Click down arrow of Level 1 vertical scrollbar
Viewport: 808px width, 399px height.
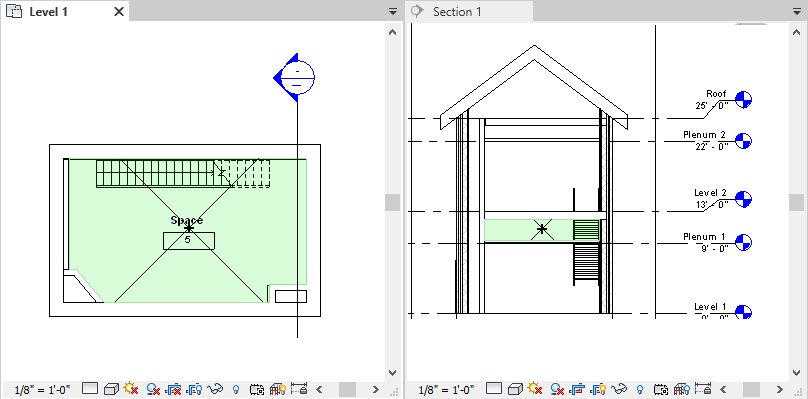[393, 373]
